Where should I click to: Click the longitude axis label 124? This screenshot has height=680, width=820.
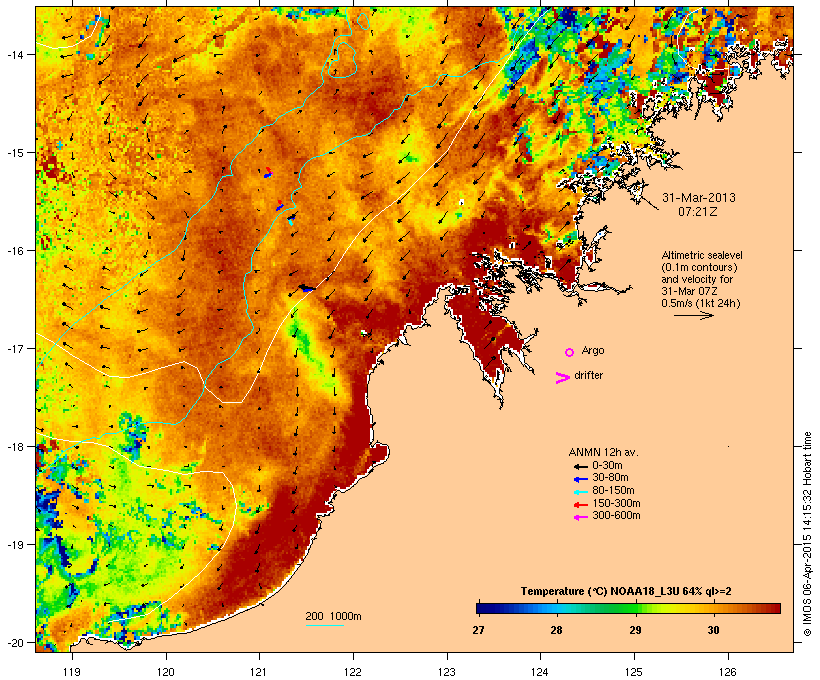point(540,672)
